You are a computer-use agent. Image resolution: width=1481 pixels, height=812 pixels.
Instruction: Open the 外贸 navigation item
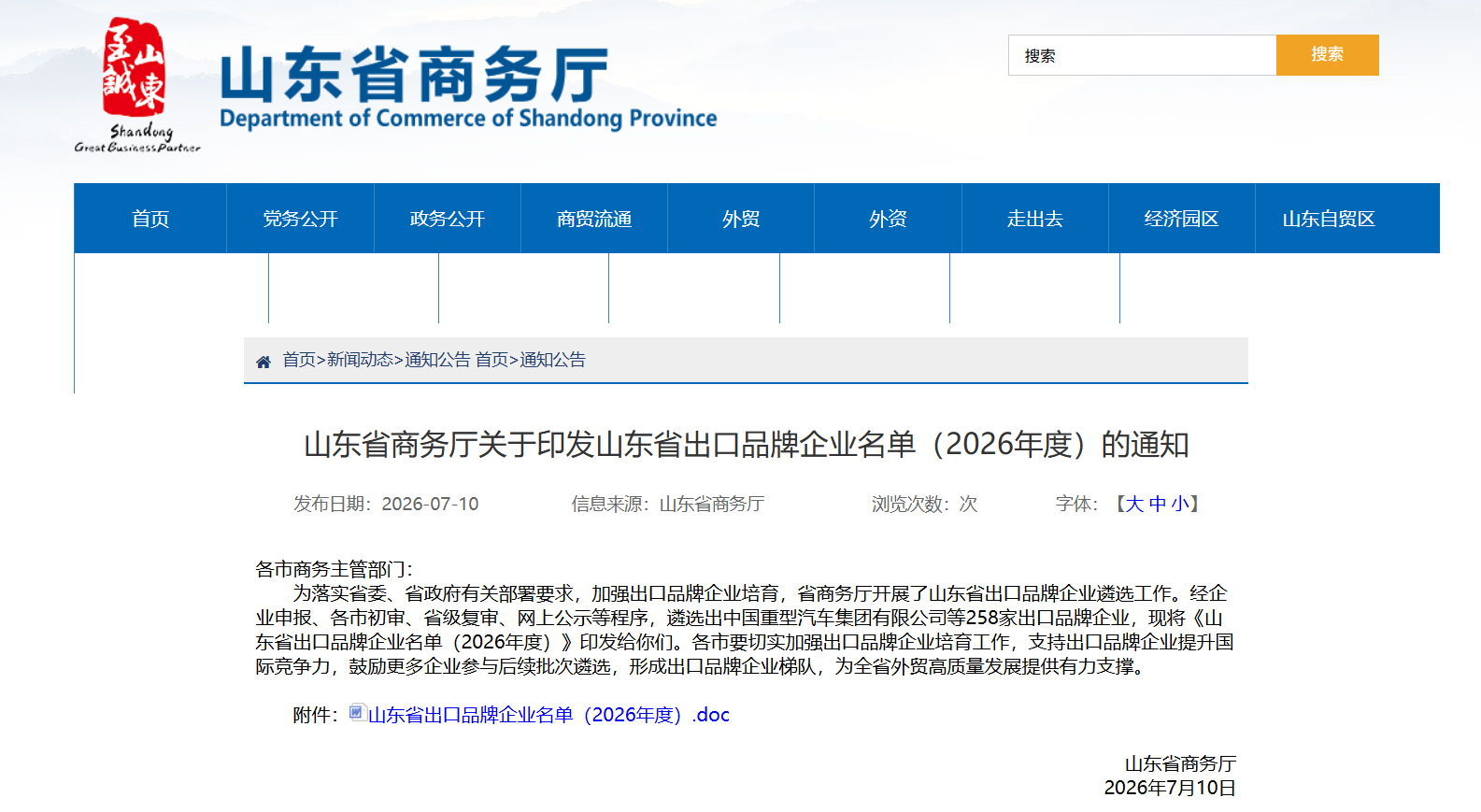[741, 219]
